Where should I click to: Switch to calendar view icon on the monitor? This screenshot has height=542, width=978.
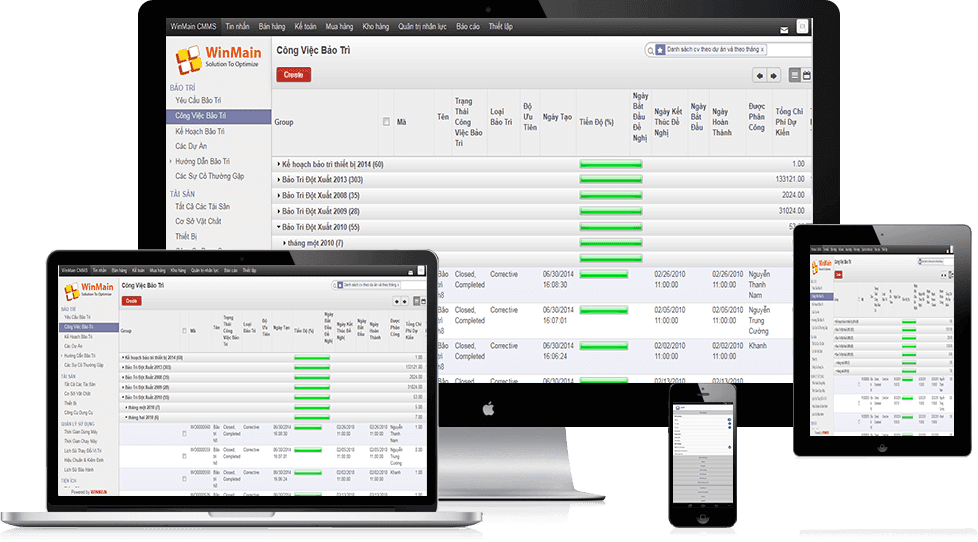click(807, 75)
